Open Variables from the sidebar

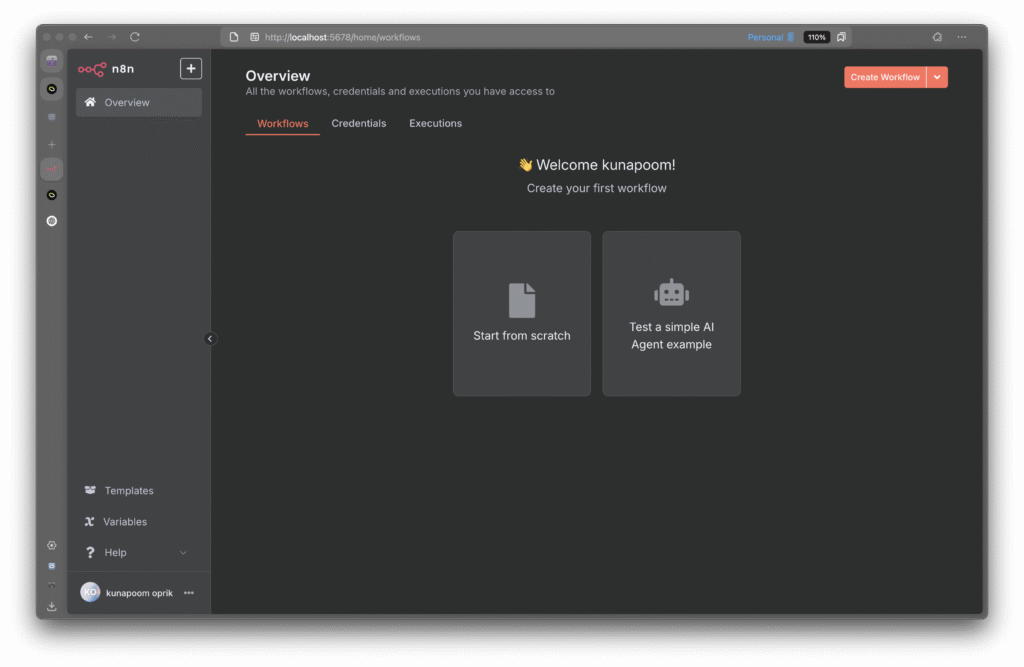(x=125, y=522)
